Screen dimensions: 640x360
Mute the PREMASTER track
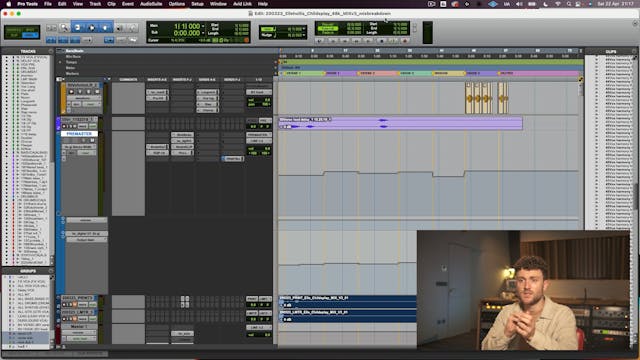point(93,140)
